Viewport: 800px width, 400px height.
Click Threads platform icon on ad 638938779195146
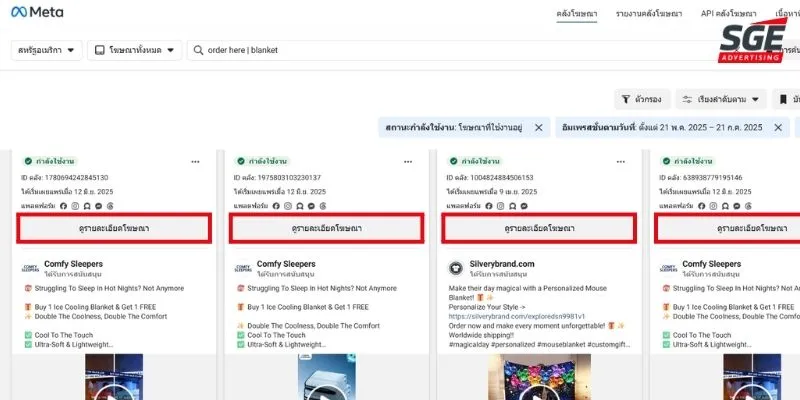click(x=748, y=206)
